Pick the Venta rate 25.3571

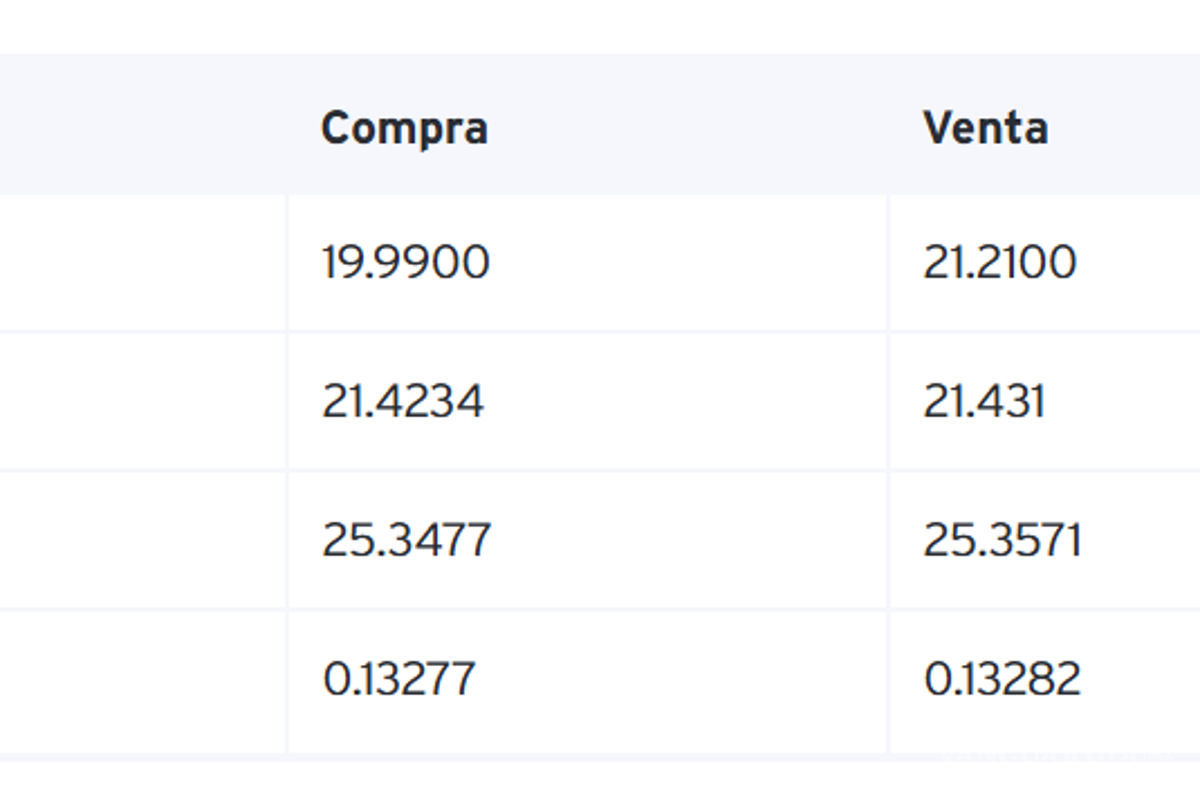[x=1002, y=541]
